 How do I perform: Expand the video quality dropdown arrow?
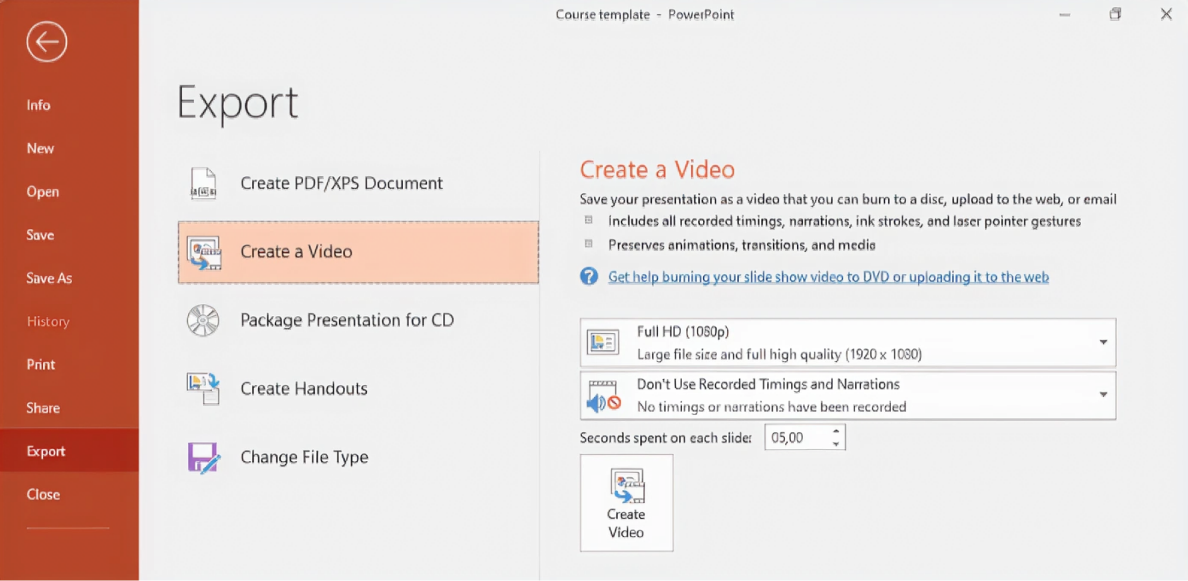(x=1102, y=342)
